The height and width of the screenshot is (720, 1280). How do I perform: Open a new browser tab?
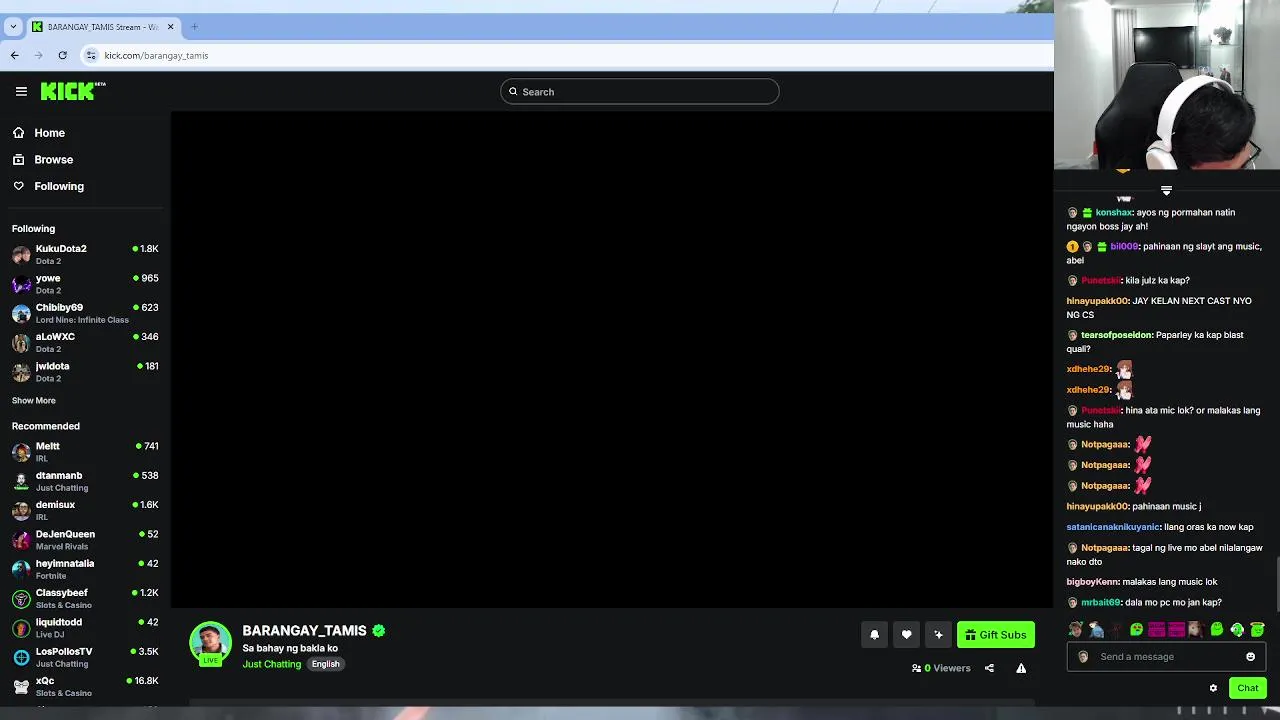click(194, 27)
